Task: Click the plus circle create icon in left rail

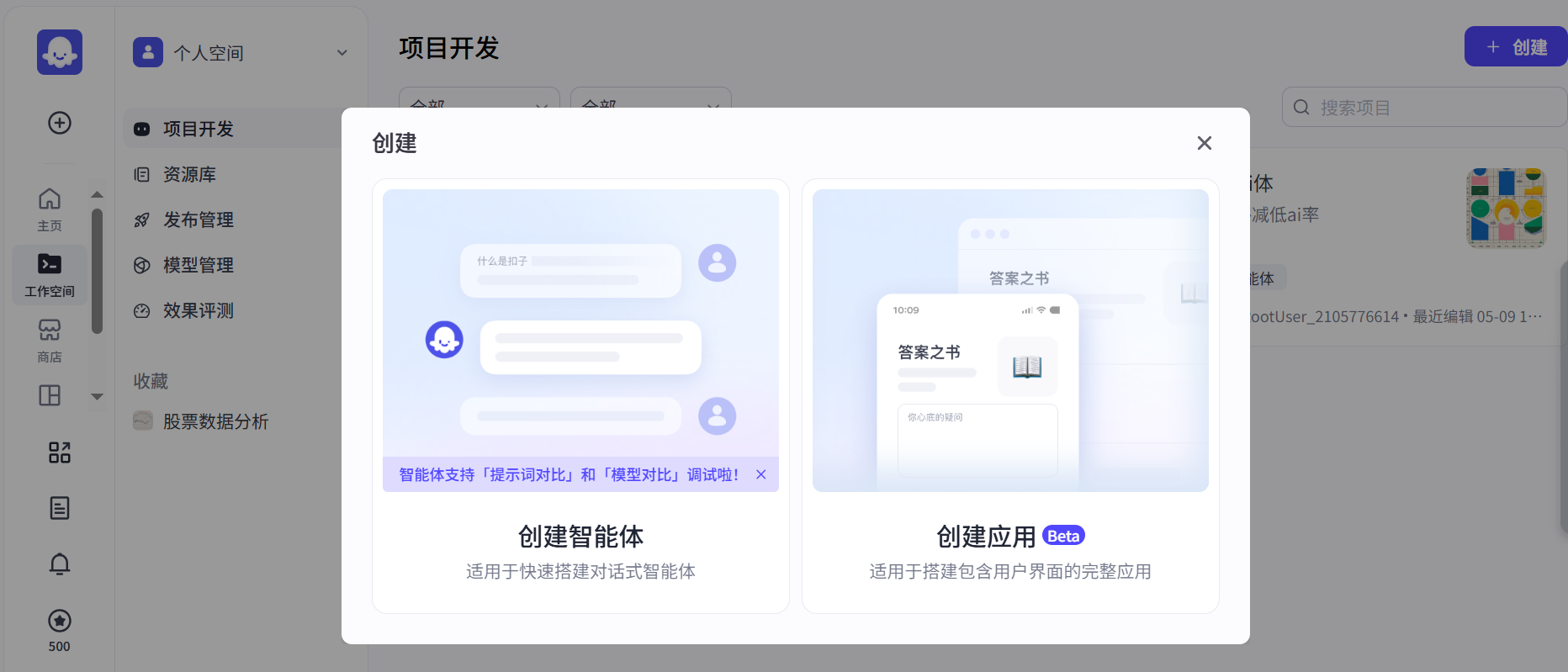Action: (x=60, y=123)
